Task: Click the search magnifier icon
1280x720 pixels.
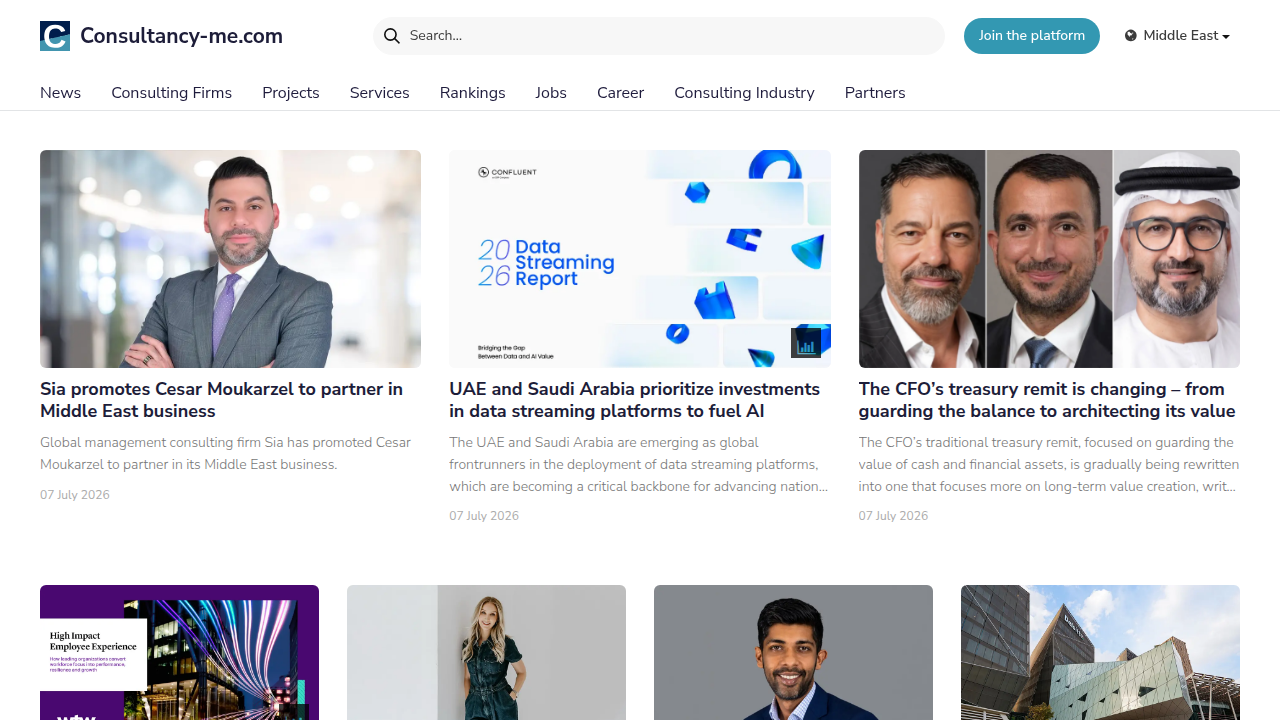Action: pyautogui.click(x=392, y=36)
